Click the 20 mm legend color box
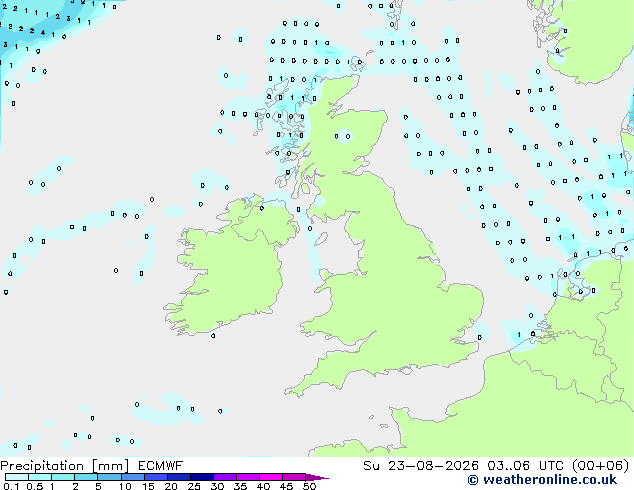 pyautogui.click(x=178, y=477)
